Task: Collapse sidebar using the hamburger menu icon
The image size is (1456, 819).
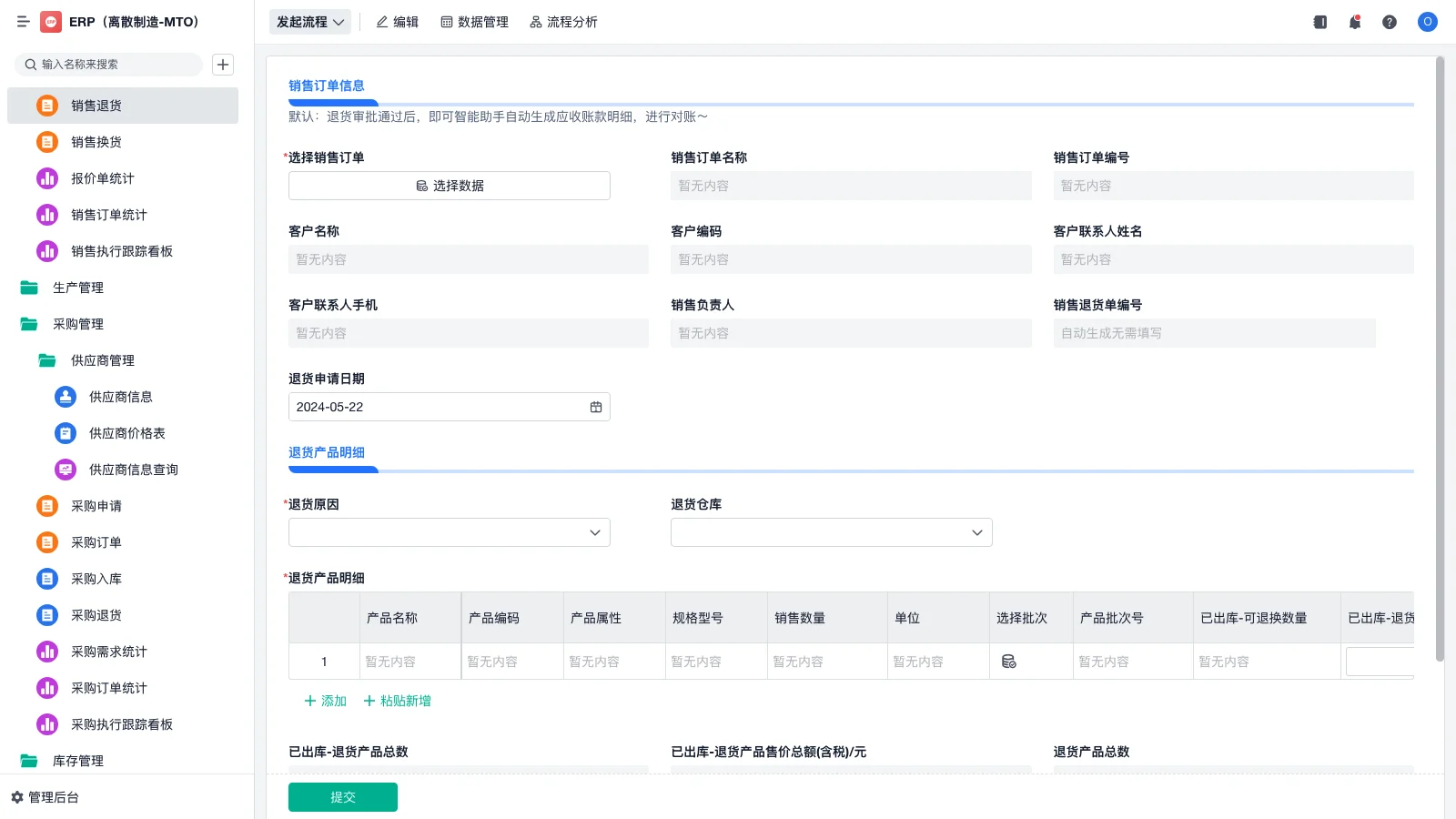Action: click(24, 22)
